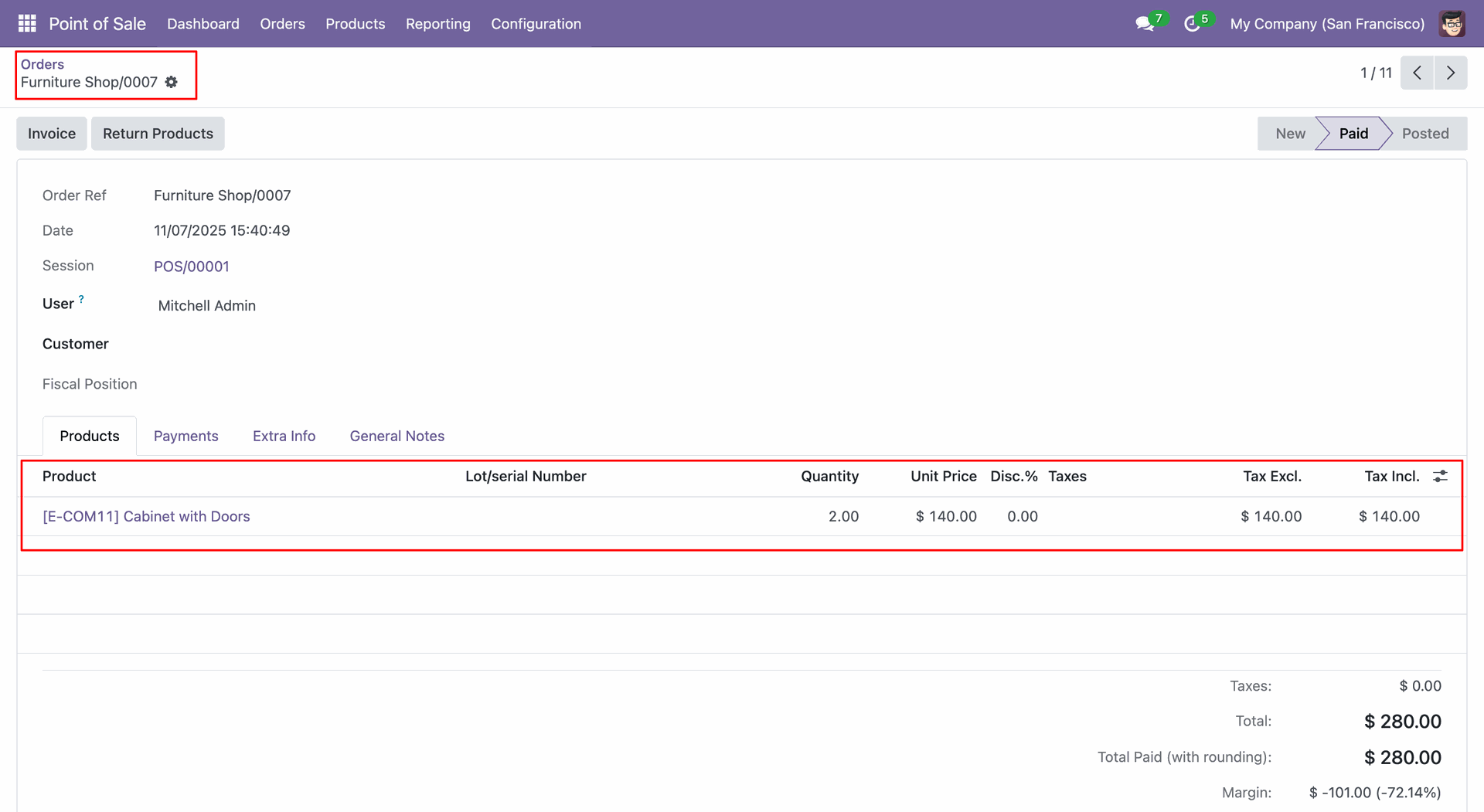Open the chat messages icon
This screenshot has width=1484, height=812.
(1144, 24)
